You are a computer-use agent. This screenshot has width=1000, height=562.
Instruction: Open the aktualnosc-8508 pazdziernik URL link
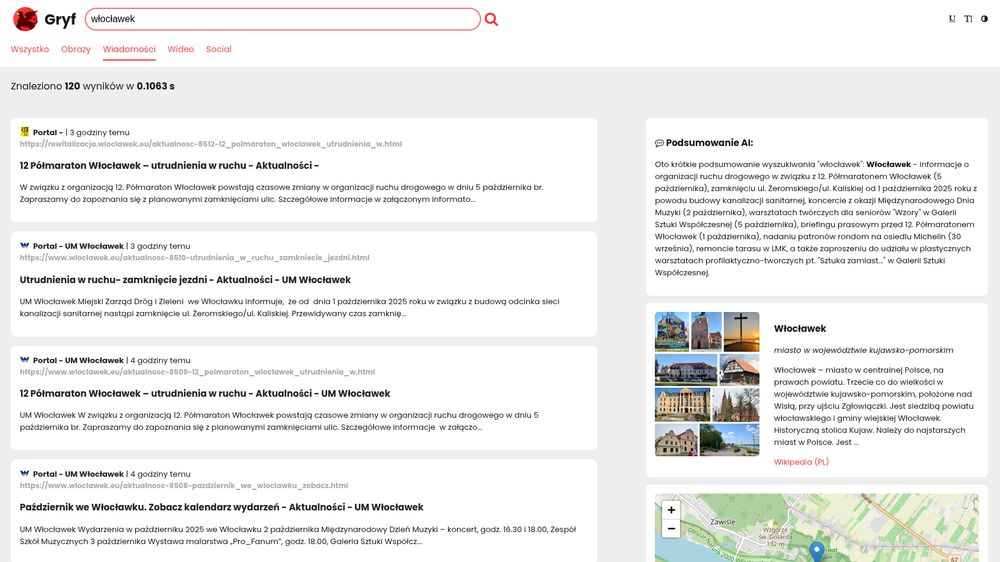tap(184, 485)
